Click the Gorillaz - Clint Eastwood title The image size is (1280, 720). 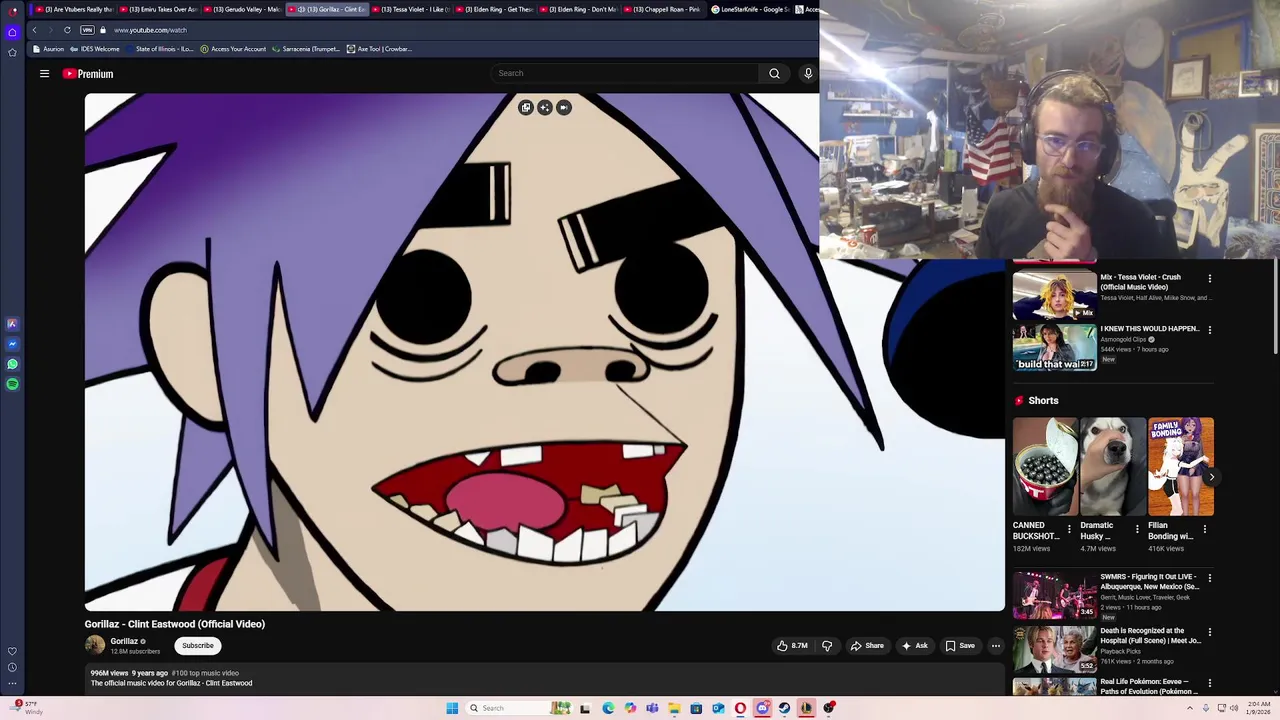pyautogui.click(x=175, y=624)
